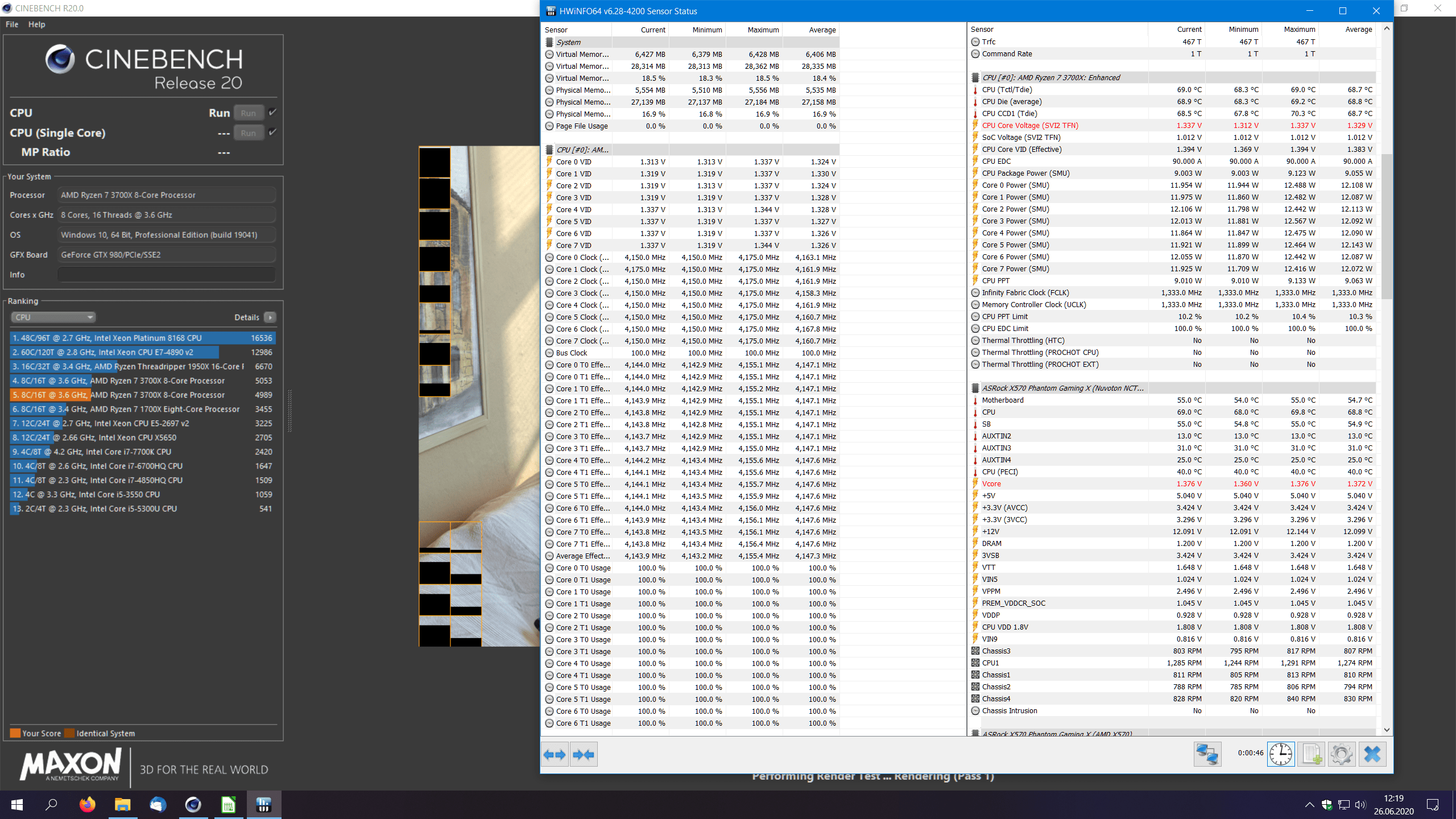1456x819 pixels.
Task: Click Average column header in right sensor pane
Action: [1347, 30]
